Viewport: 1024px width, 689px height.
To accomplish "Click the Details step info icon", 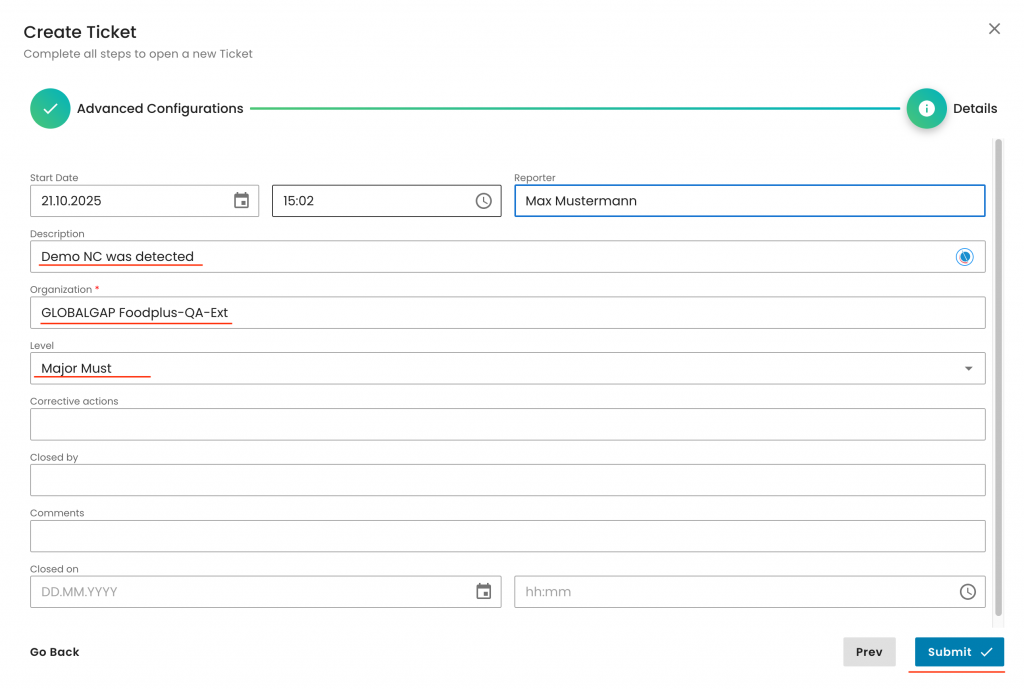I will (926, 109).
